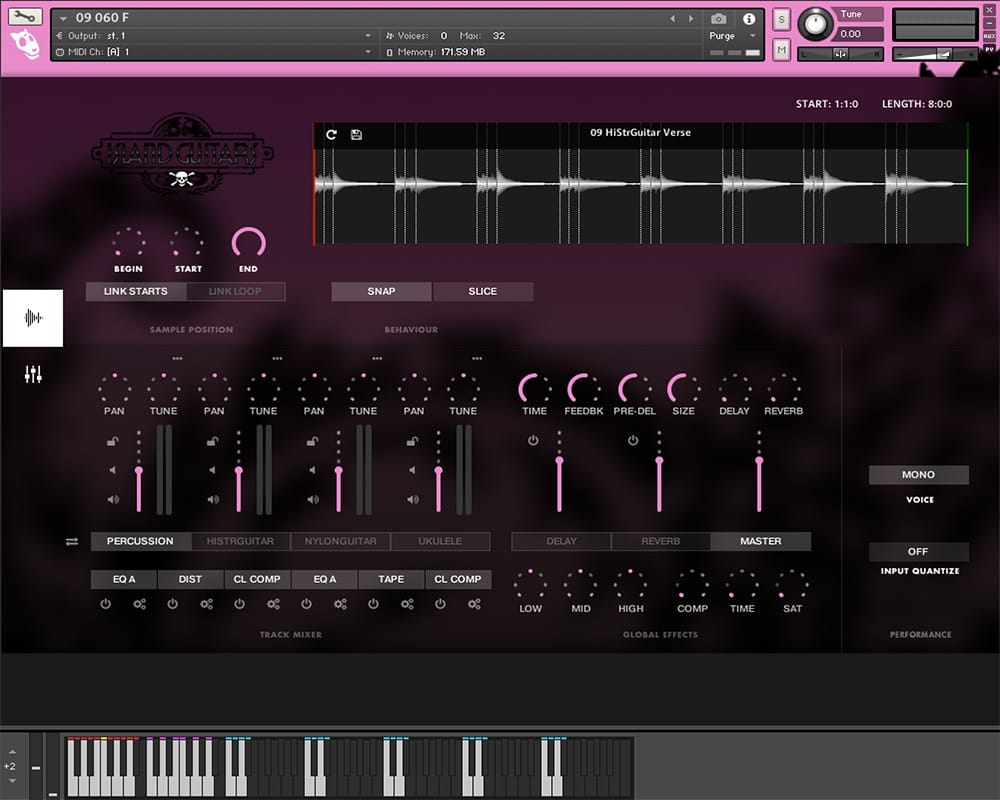Click the reload icon above the waveform
This screenshot has height=800, width=1000.
point(332,134)
